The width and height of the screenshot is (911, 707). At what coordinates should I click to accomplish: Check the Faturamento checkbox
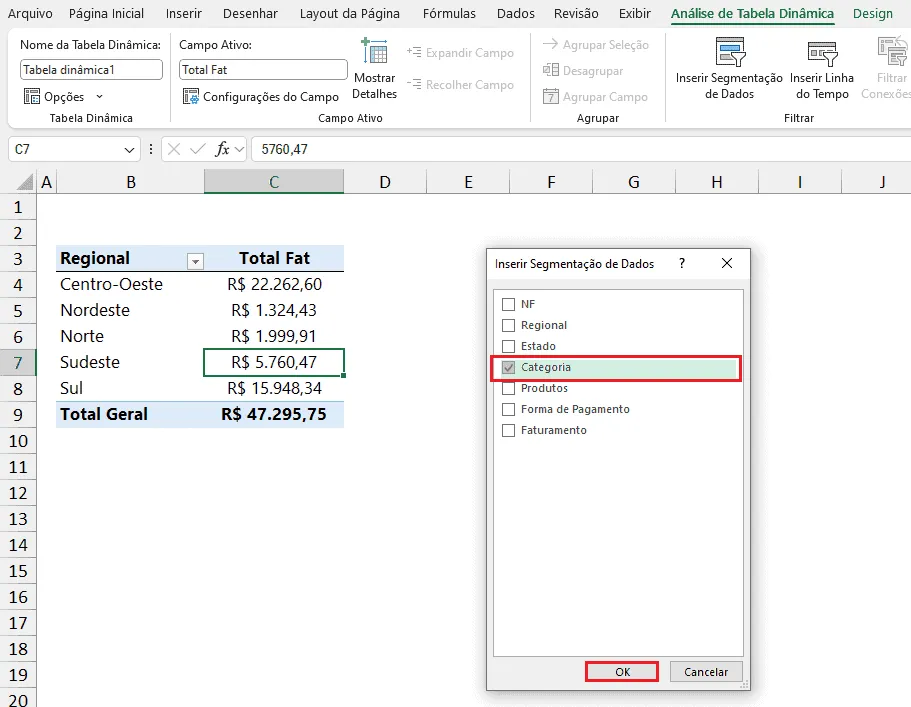pos(508,430)
